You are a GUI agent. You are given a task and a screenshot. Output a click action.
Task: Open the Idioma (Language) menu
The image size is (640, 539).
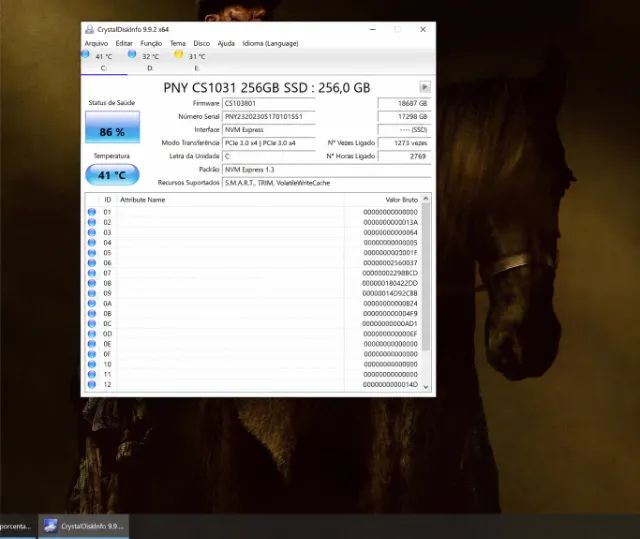click(270, 43)
